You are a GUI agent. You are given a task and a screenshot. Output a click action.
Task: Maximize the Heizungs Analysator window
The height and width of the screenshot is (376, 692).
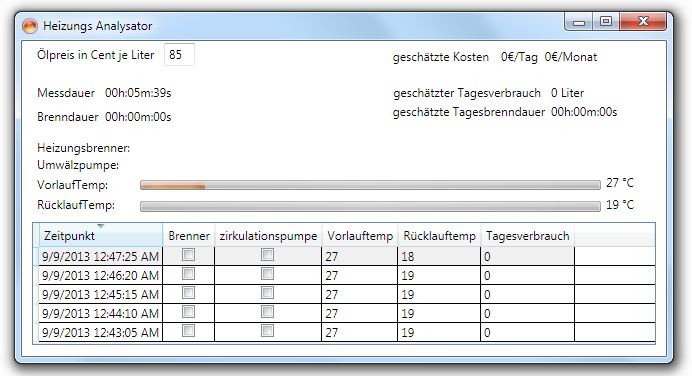[606, 22]
